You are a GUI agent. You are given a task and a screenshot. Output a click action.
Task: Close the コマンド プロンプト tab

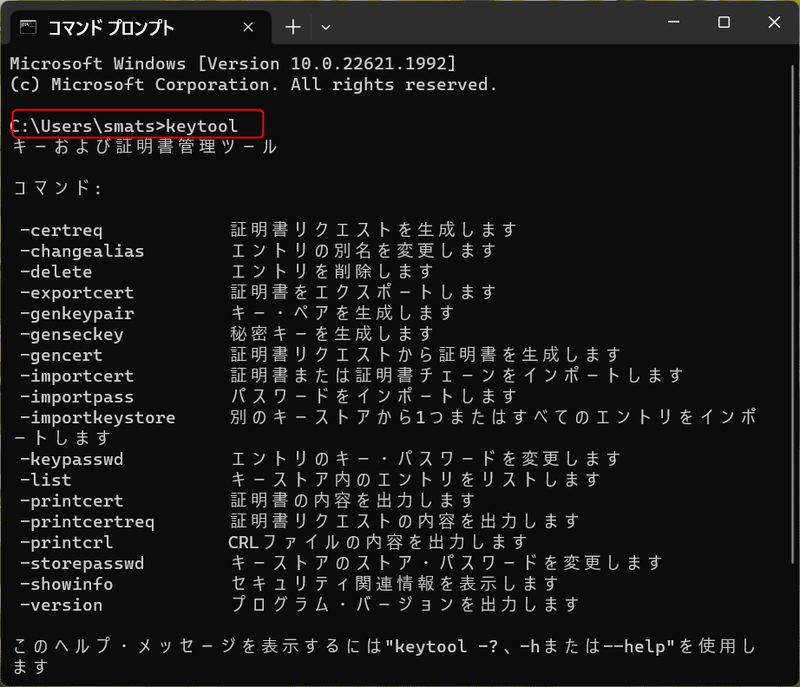click(x=247, y=27)
